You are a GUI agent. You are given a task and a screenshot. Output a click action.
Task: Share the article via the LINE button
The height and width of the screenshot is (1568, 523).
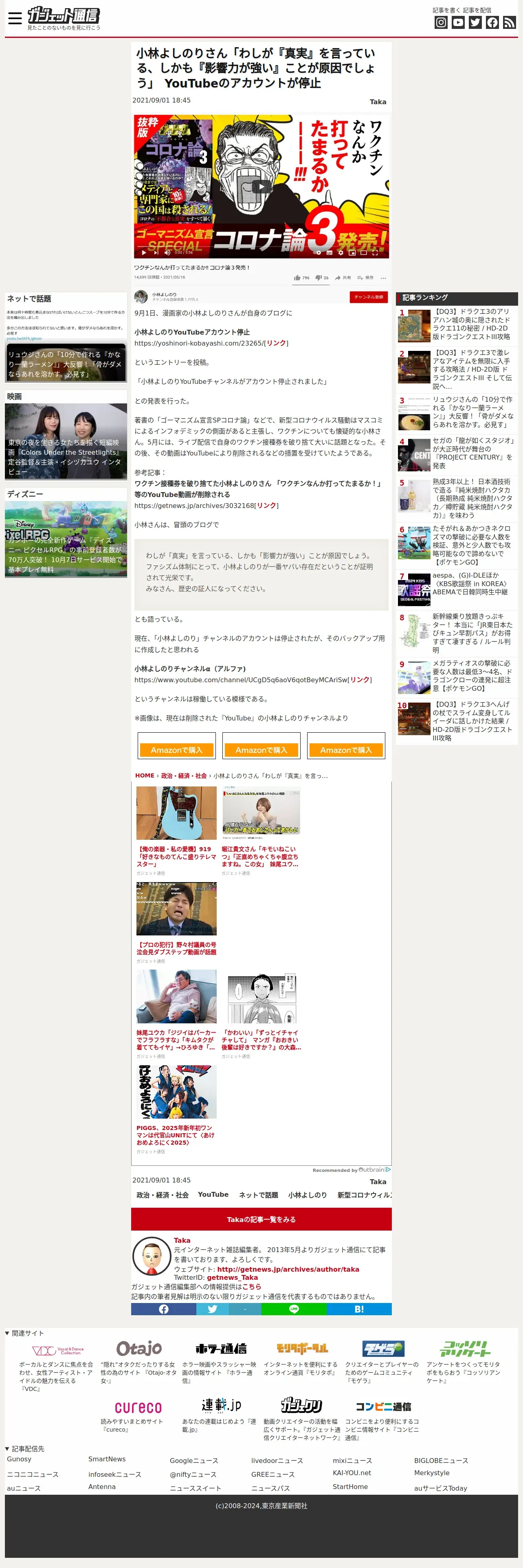(294, 1309)
